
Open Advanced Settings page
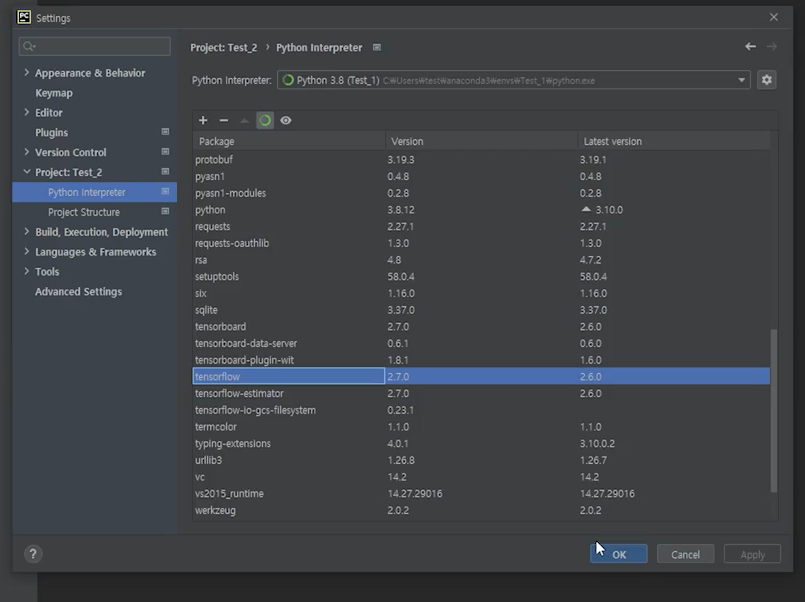[79, 292]
